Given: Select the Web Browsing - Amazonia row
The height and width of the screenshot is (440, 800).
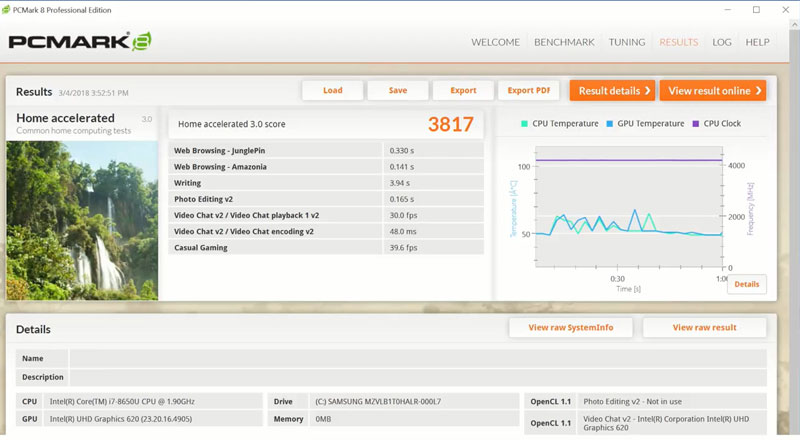Looking at the screenshot, I should 326,167.
